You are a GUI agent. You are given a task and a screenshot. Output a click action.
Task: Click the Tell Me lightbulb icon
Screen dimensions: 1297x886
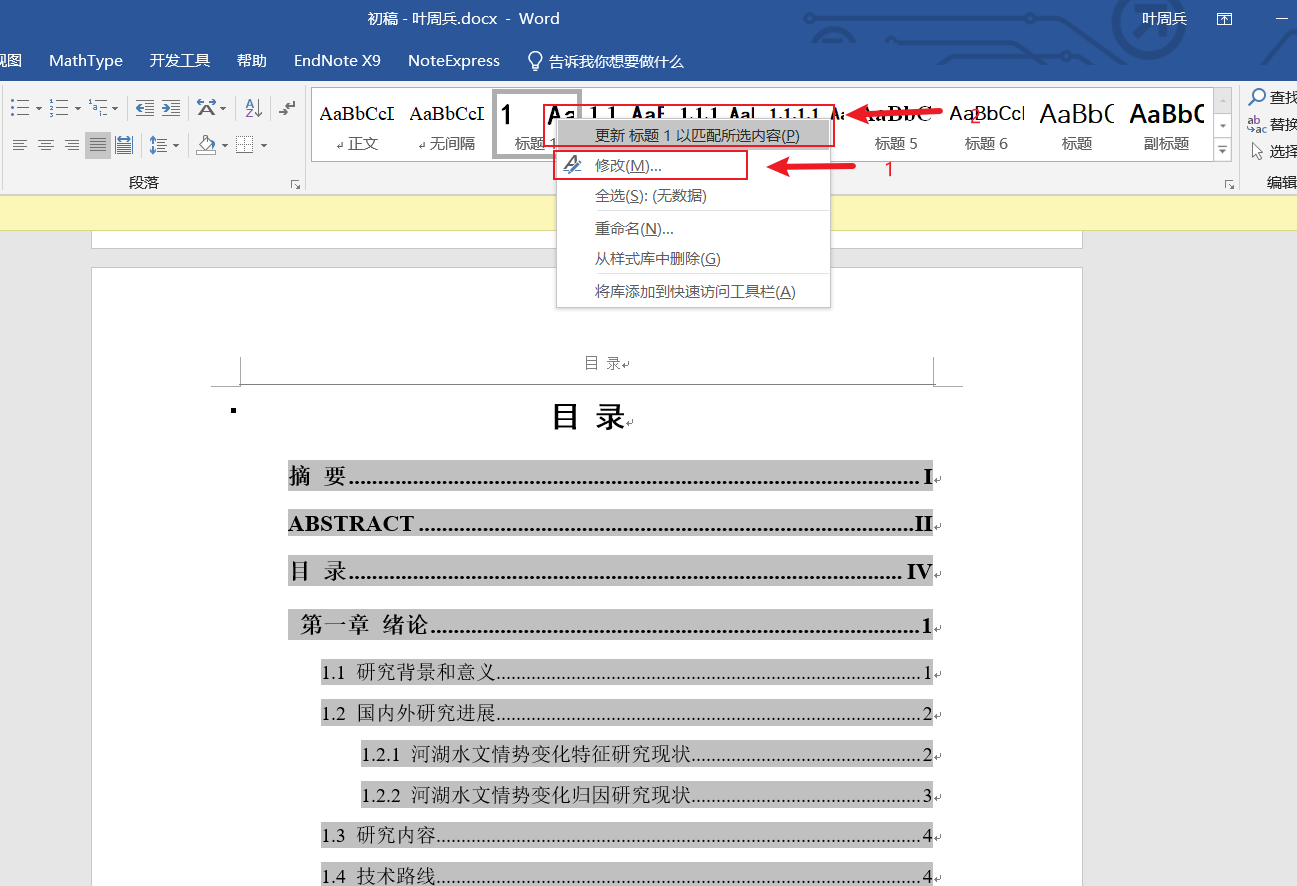click(535, 61)
